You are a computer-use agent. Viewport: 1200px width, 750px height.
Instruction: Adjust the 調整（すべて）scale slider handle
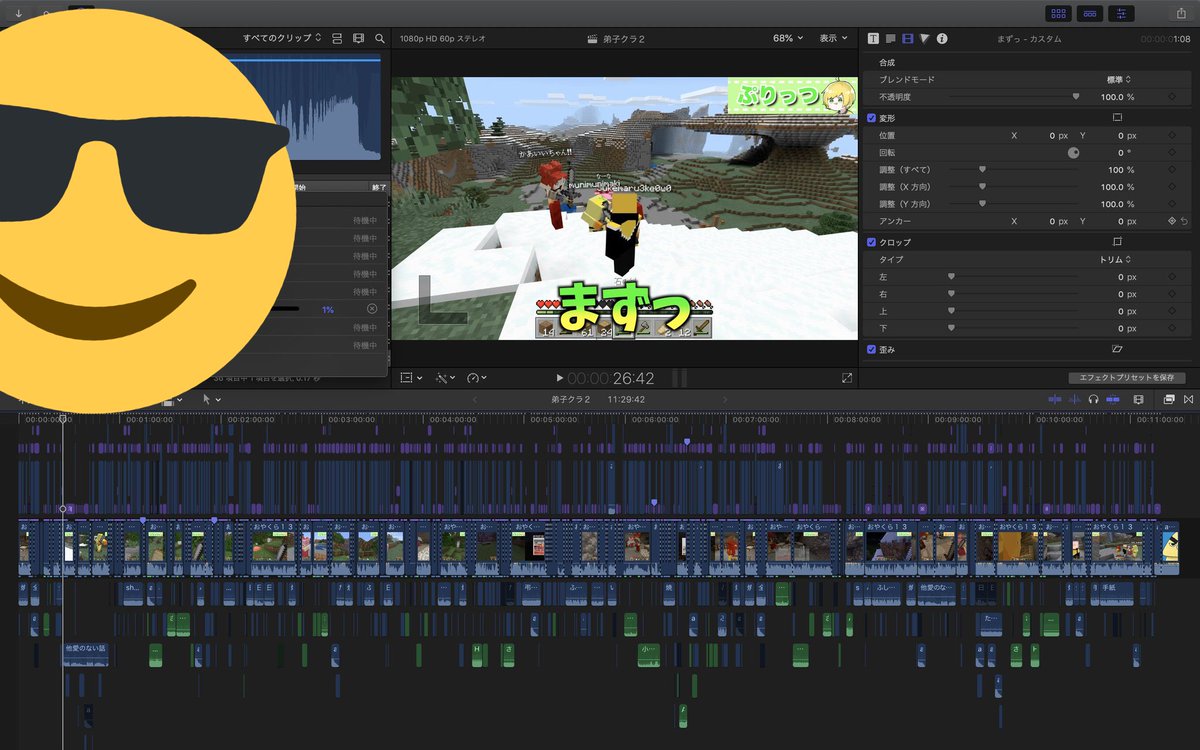click(x=982, y=170)
